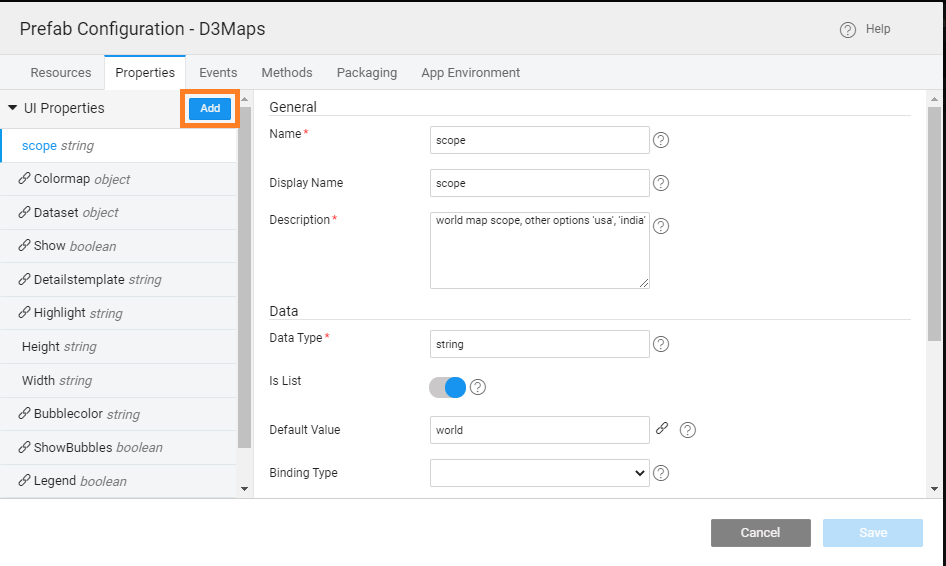Click the help icon next to Name field
Screen dimensions: 946x566
[661, 140]
